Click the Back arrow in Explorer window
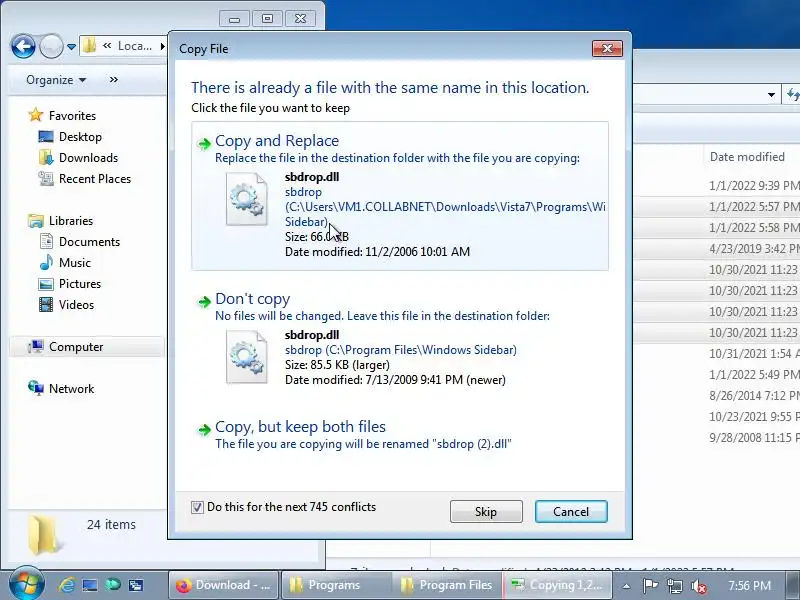Screen dimensions: 800x600 point(23,46)
